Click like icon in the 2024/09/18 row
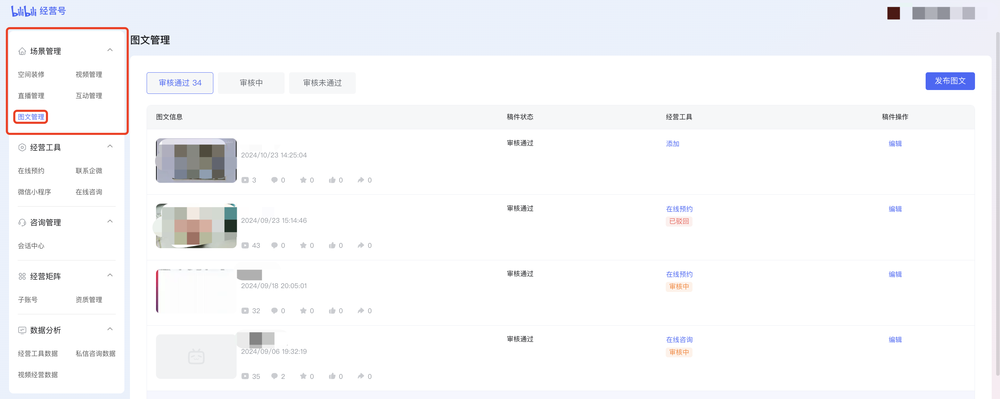 point(332,311)
